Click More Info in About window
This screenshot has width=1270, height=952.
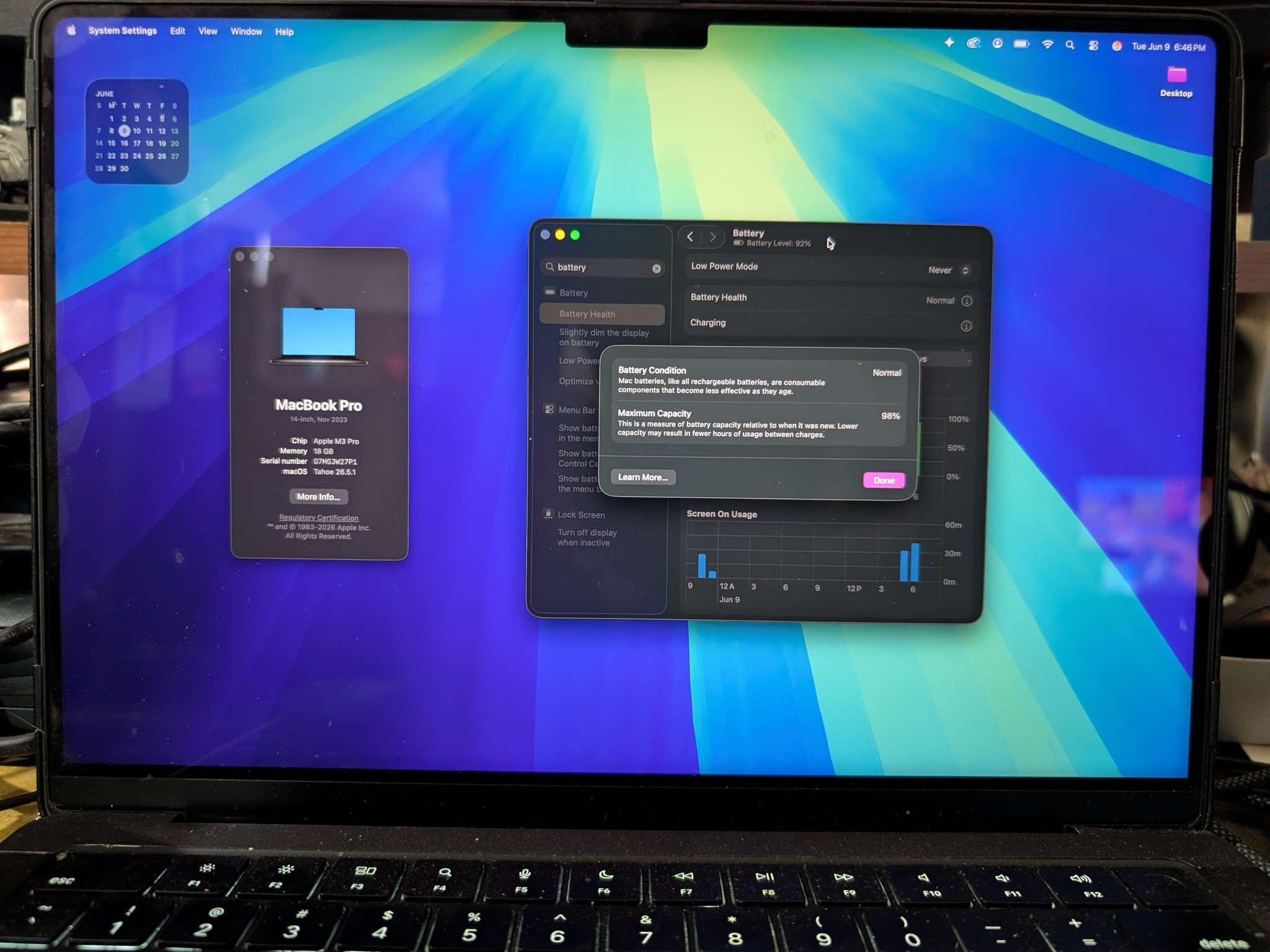coord(319,496)
